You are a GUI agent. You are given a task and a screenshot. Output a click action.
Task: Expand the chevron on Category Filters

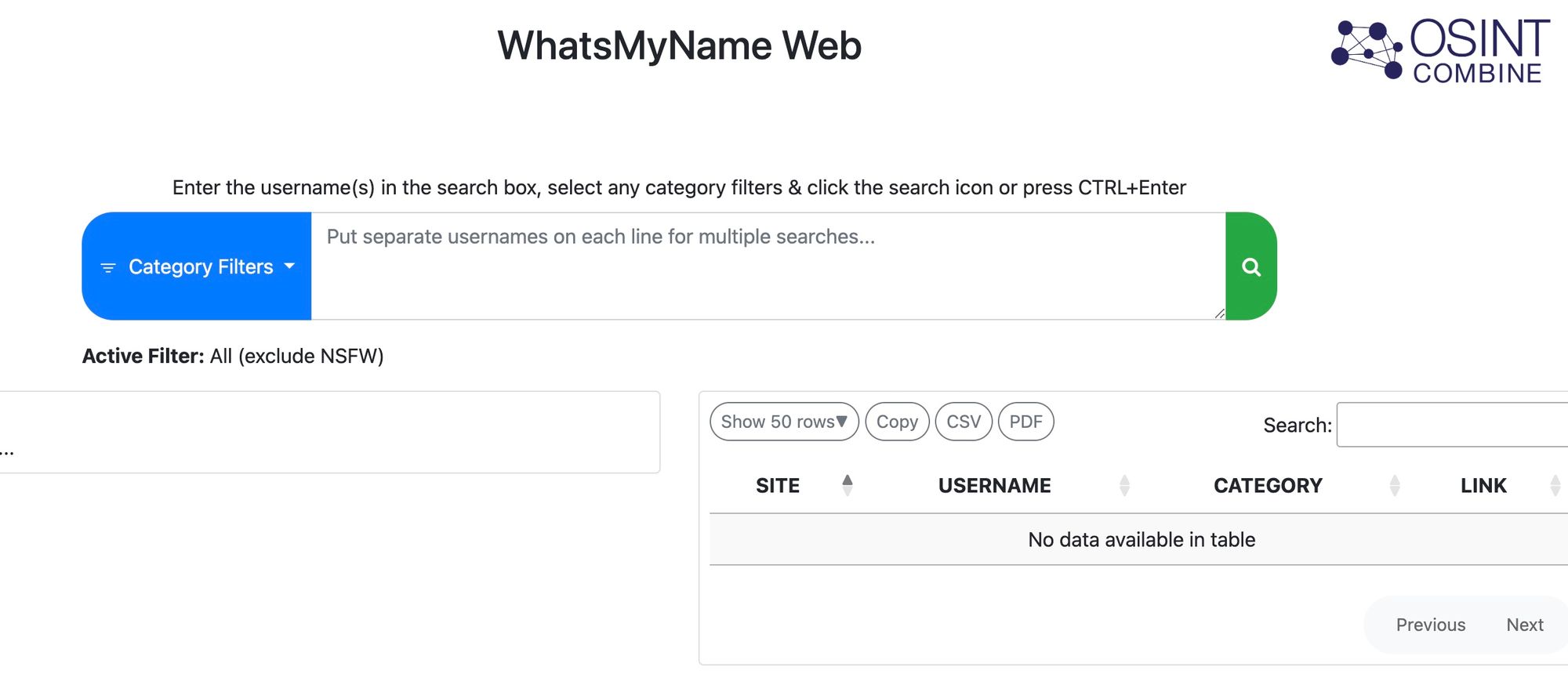pyautogui.click(x=289, y=267)
